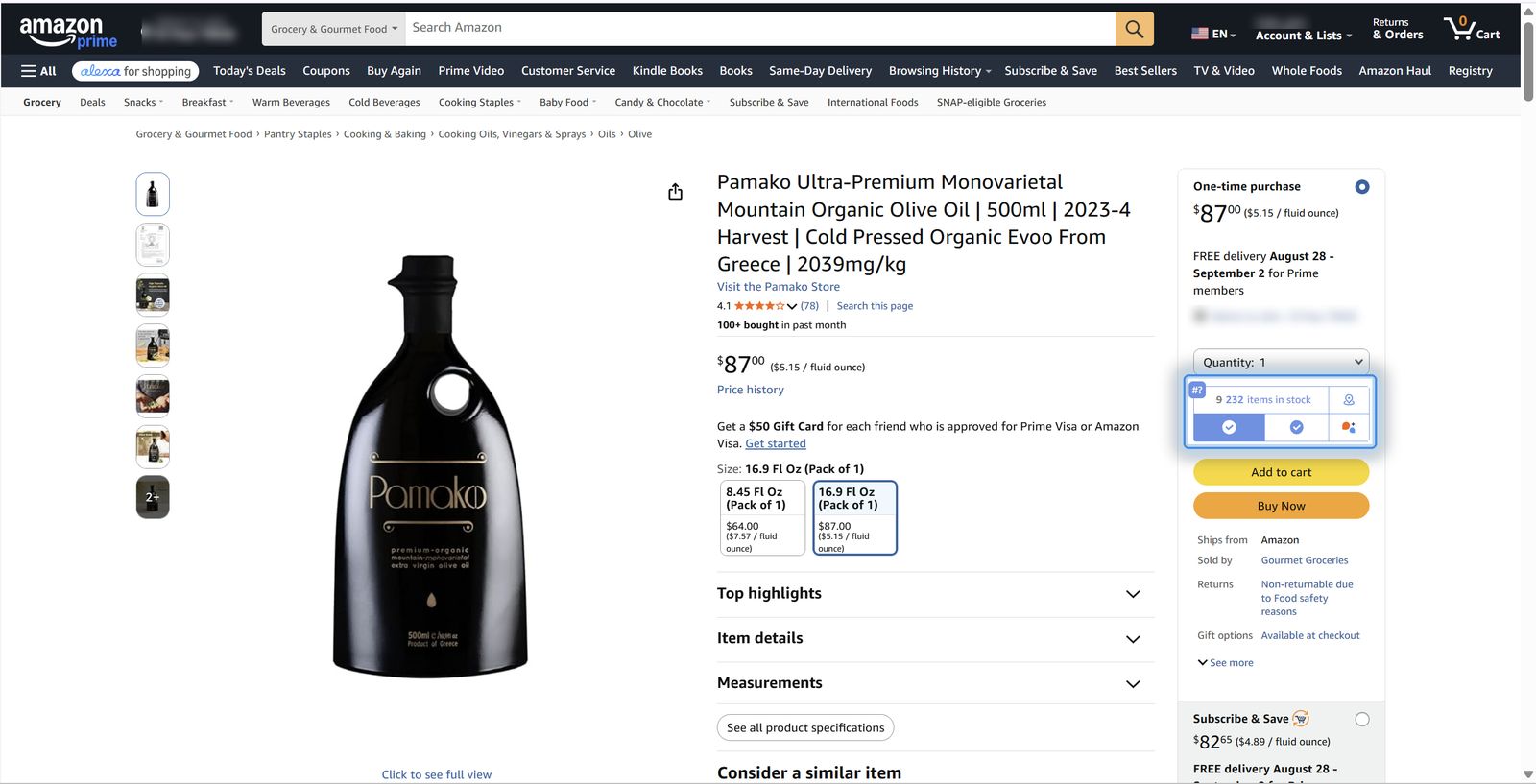Click the #? badge on stock widget
The width and height of the screenshot is (1536, 784).
pos(1197,390)
